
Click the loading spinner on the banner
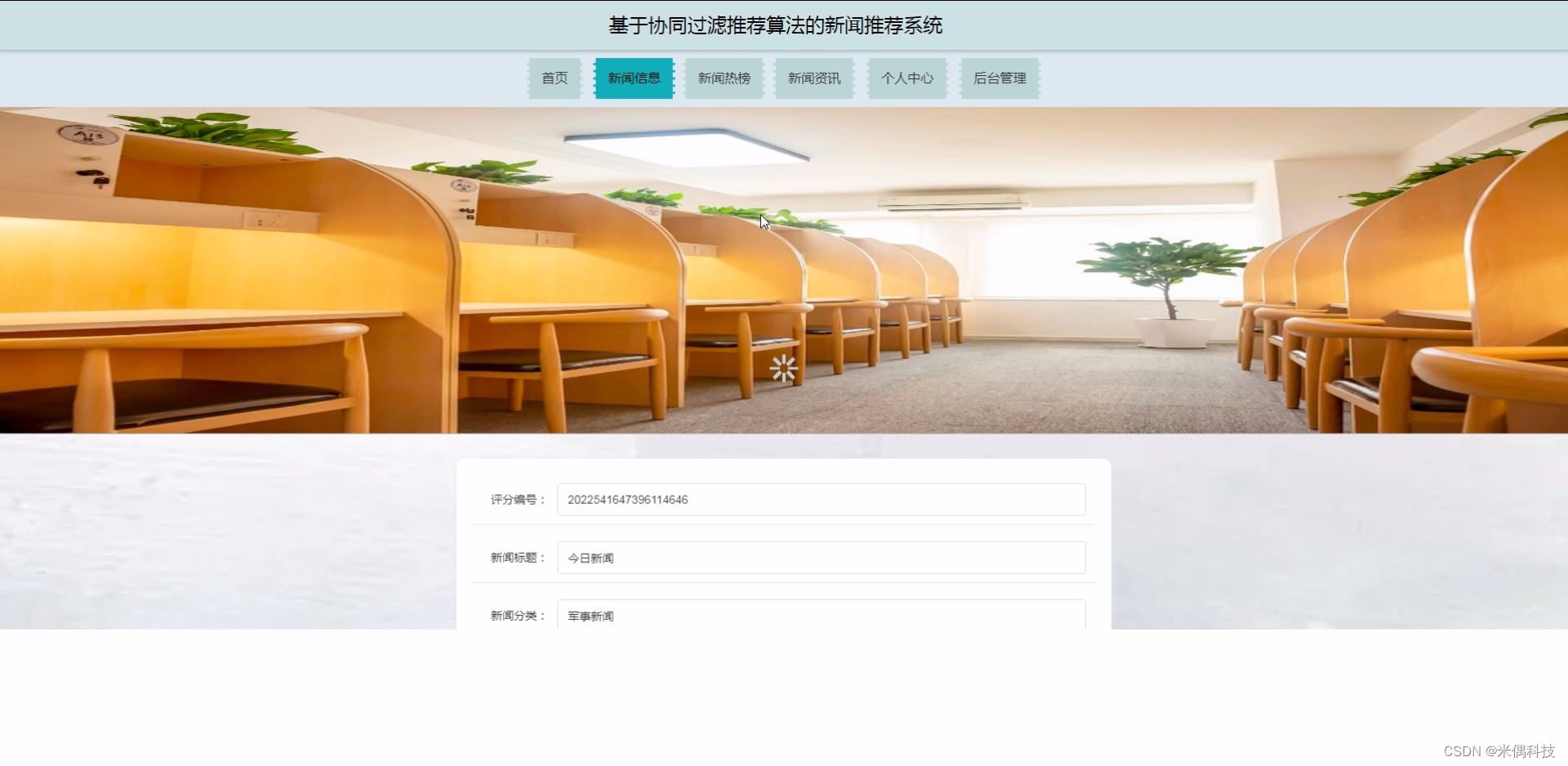[x=784, y=369]
